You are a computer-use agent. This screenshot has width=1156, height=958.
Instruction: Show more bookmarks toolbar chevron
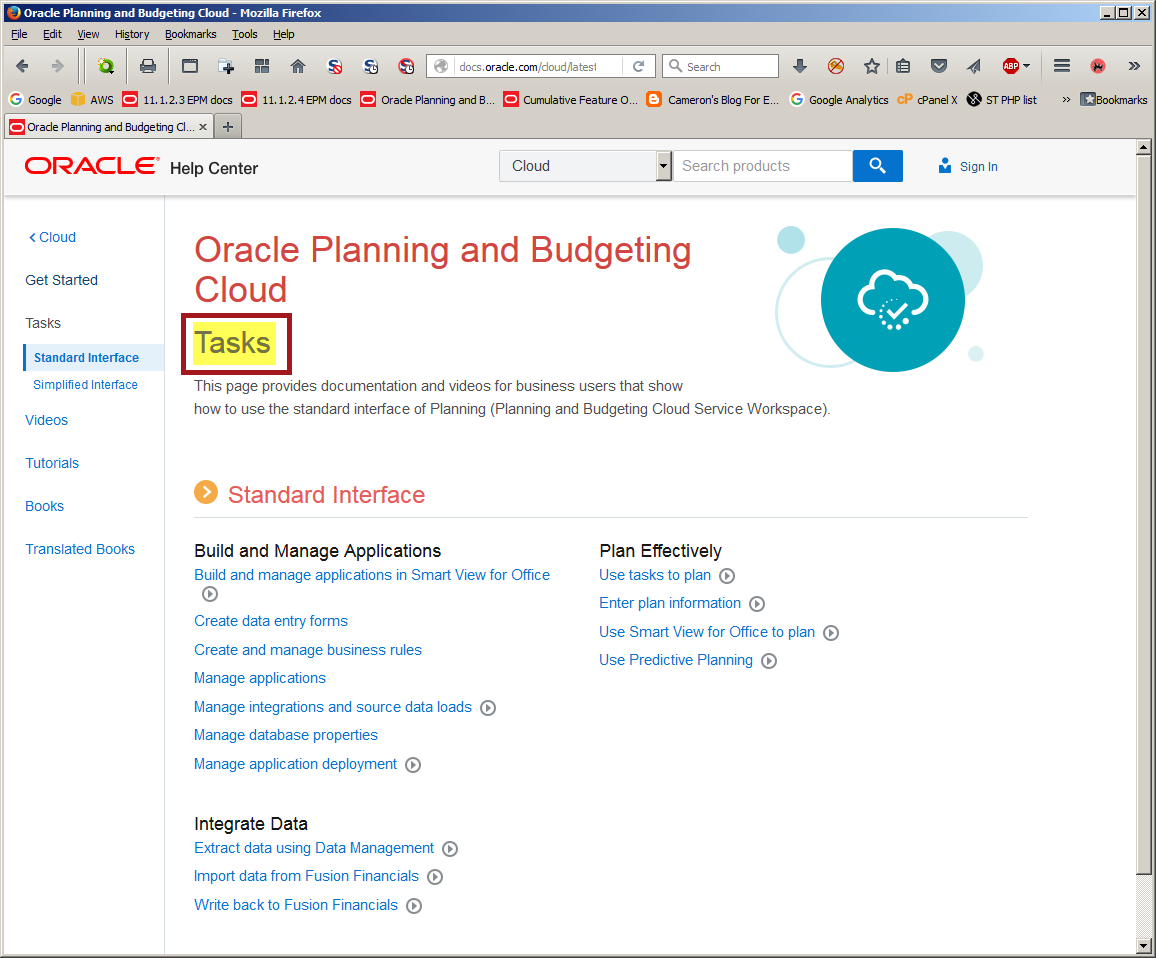[x=1066, y=100]
